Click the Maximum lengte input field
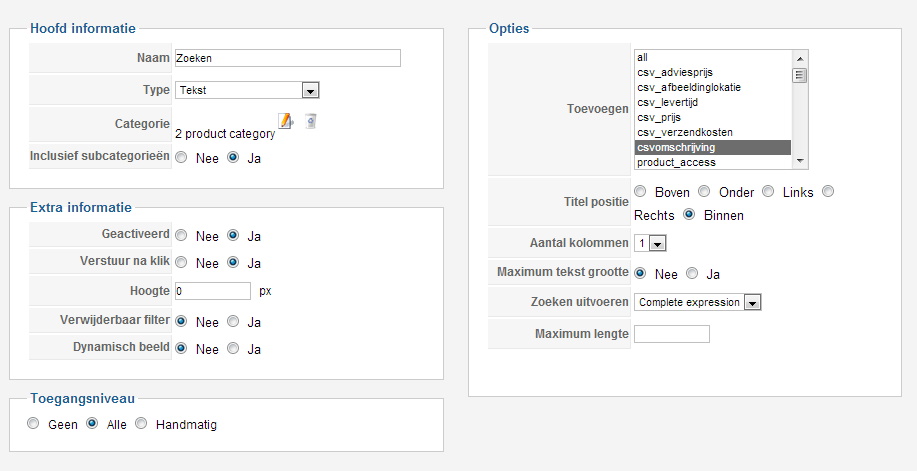This screenshot has width=917, height=471. (671, 334)
